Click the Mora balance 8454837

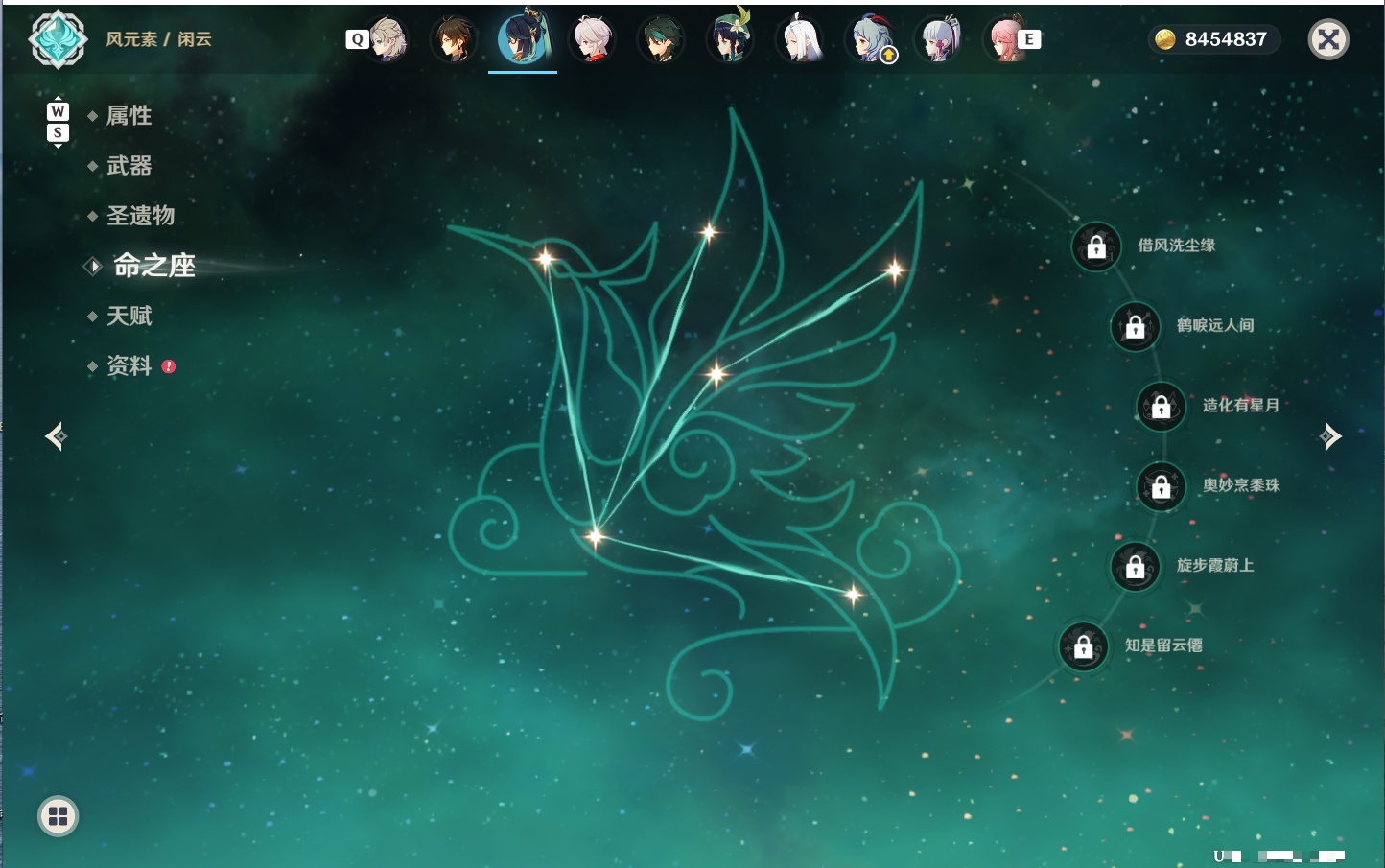pyautogui.click(x=1214, y=39)
